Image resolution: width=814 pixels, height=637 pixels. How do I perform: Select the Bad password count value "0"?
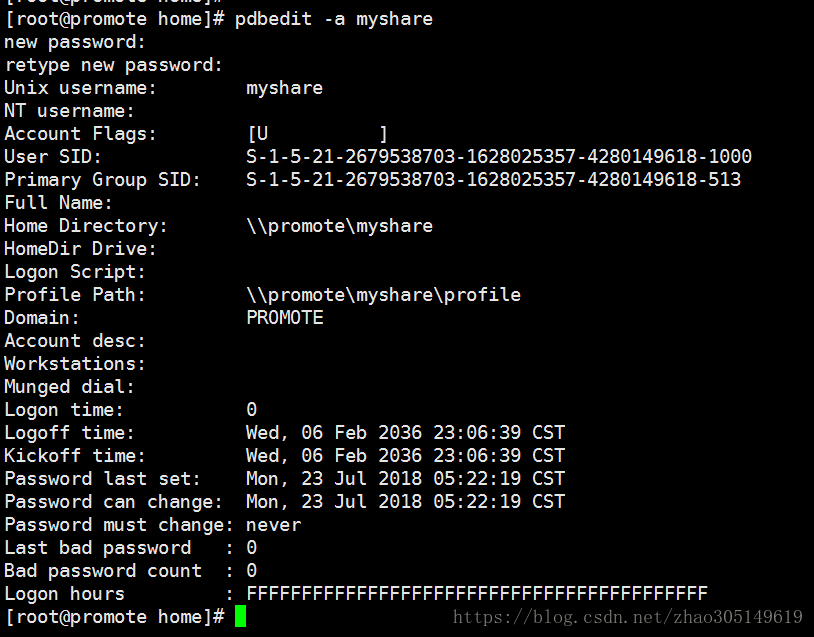click(252, 571)
